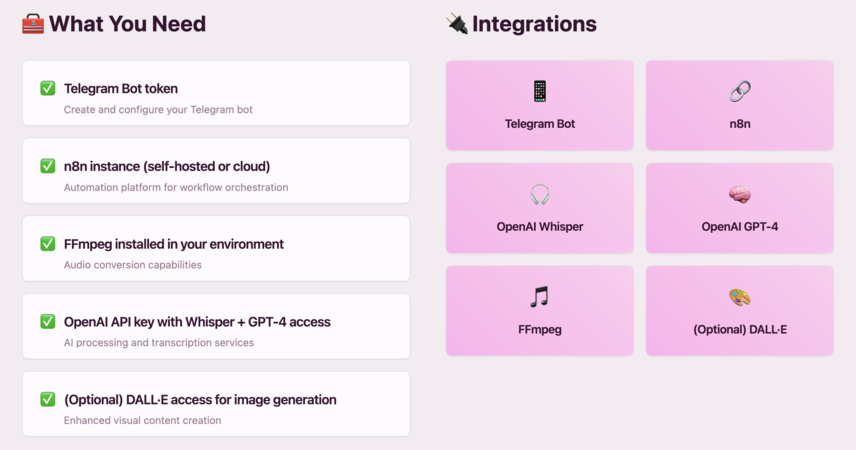This screenshot has height=450, width=856.
Task: Click the toolbox icon beside What You Need
Action: pyautogui.click(x=33, y=24)
